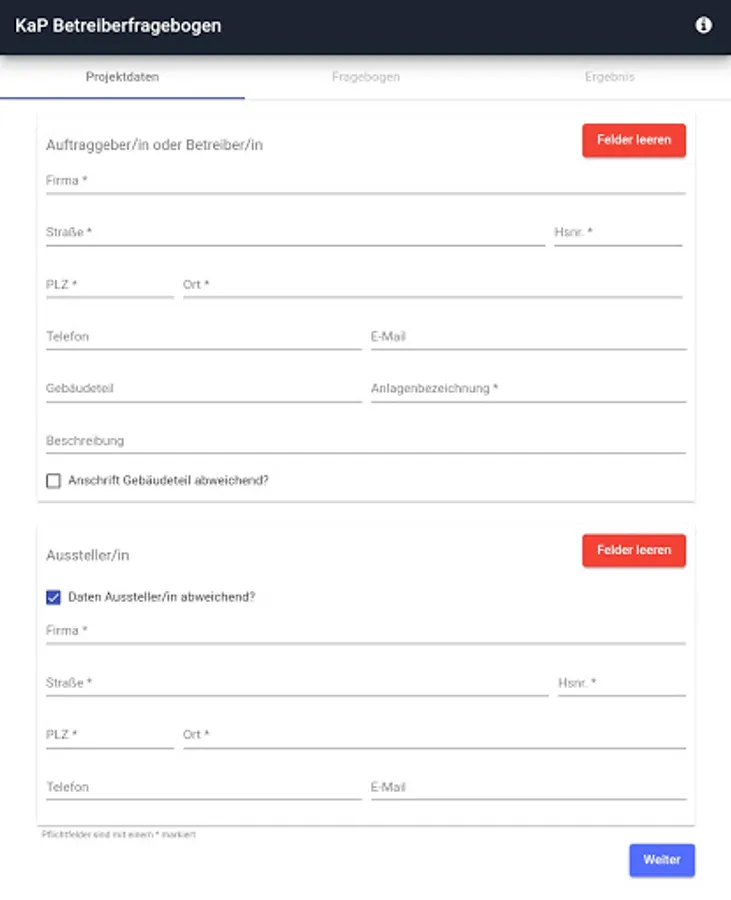Click the E-Mail field in Auftraggeber/in section
The height and width of the screenshot is (900, 731).
[x=528, y=337]
